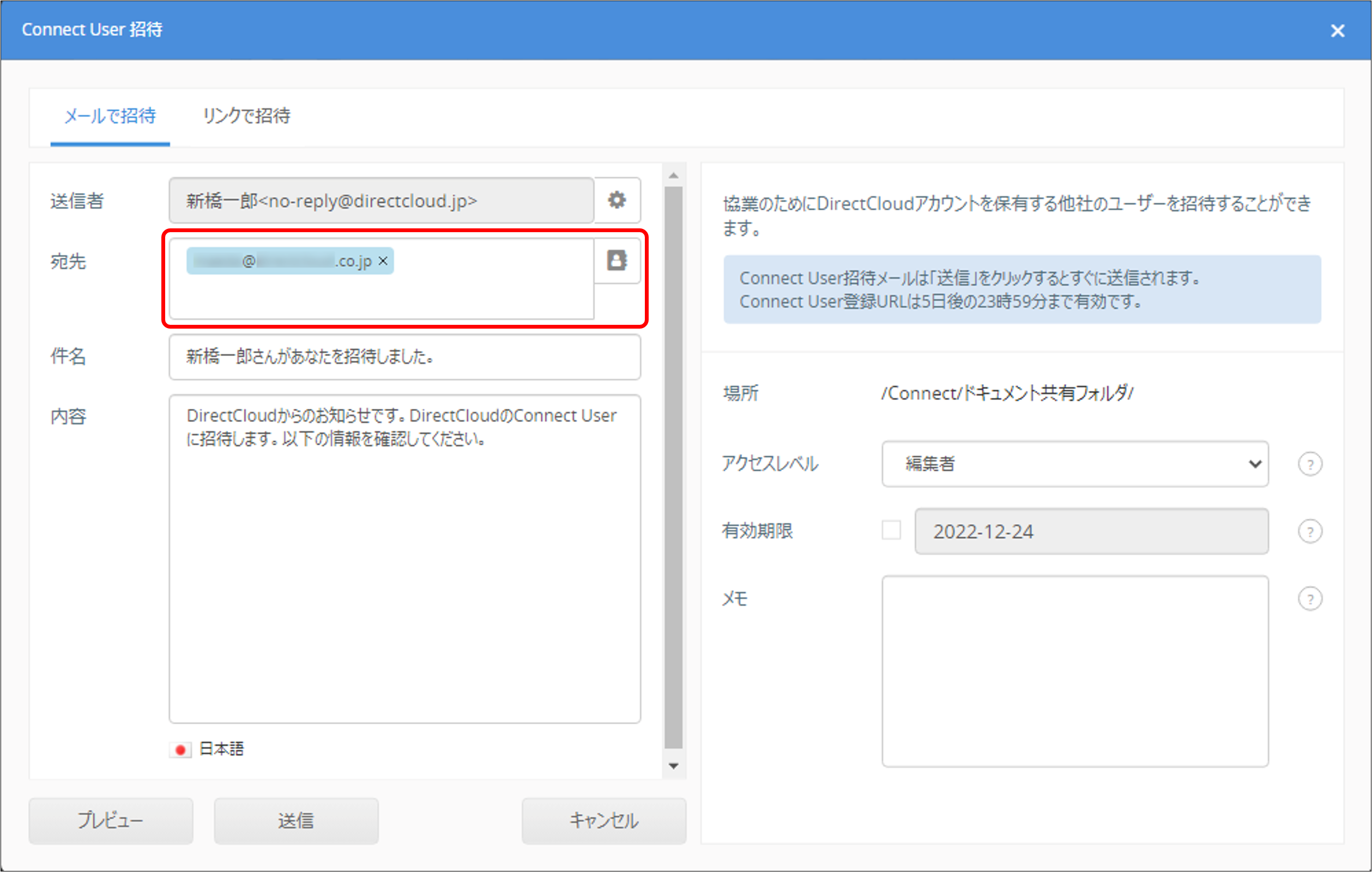Click the メモ text area
This screenshot has width=1372, height=872.
click(x=1075, y=671)
